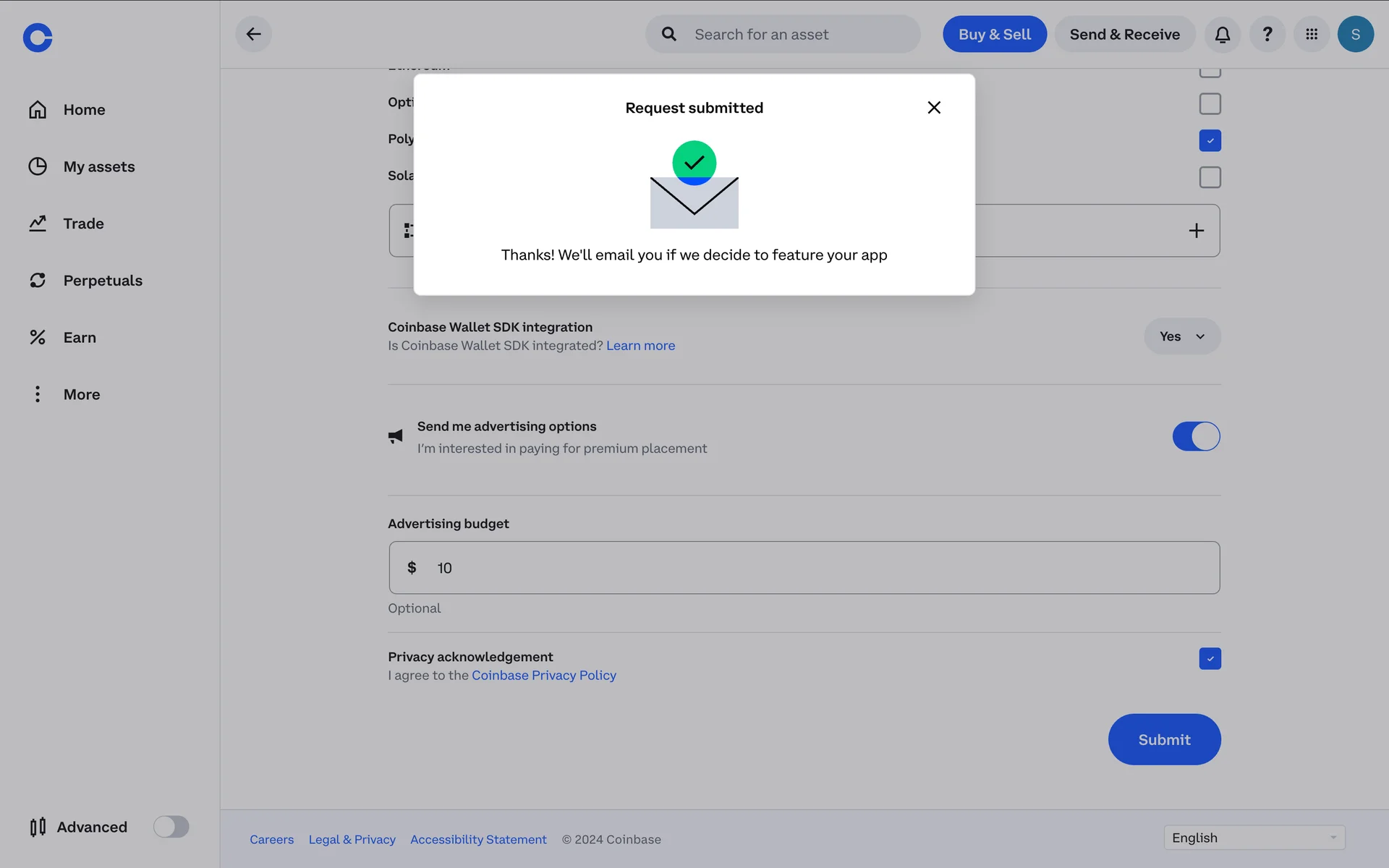Go to My assets in sidebar
1389x868 pixels.
98,166
